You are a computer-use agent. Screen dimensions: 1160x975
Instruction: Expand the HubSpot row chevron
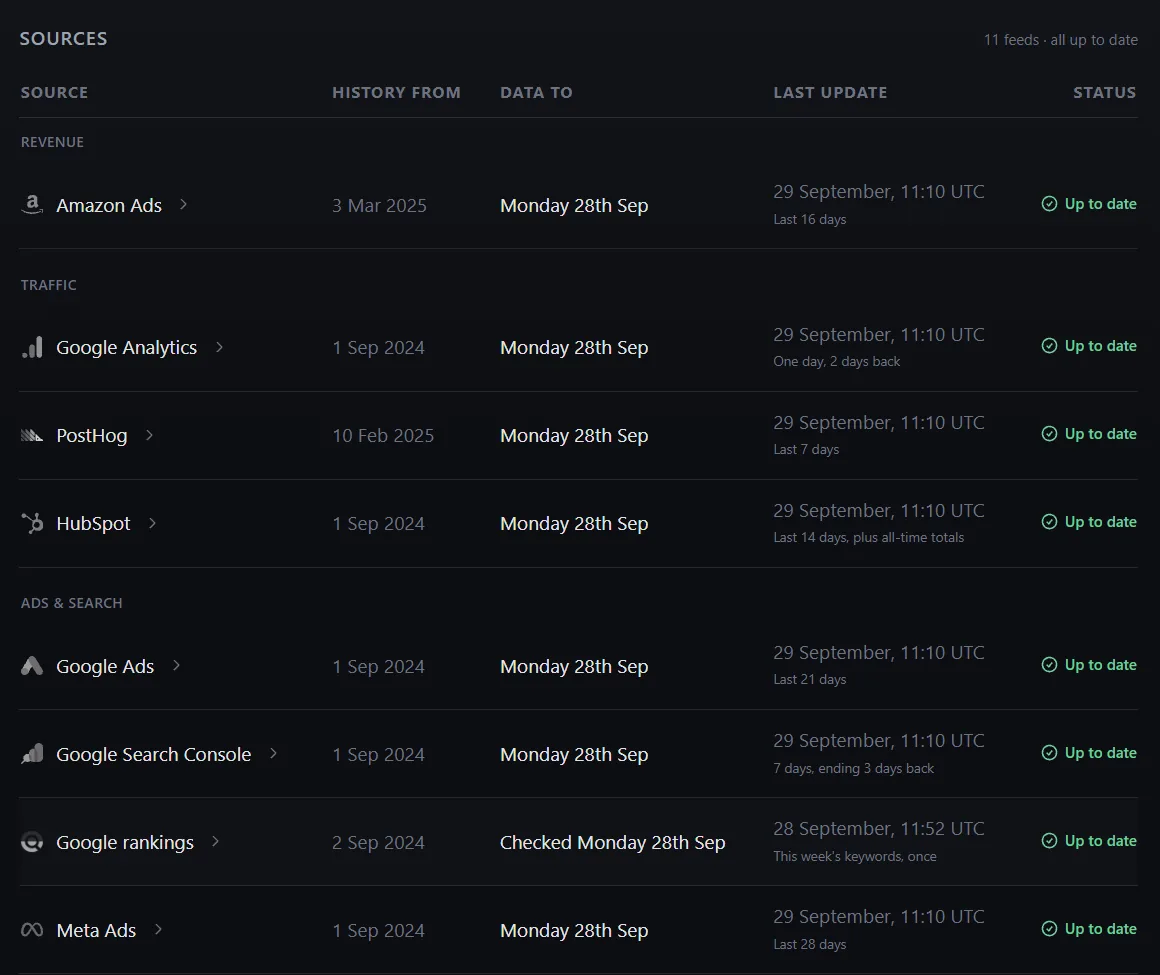[x=152, y=523]
